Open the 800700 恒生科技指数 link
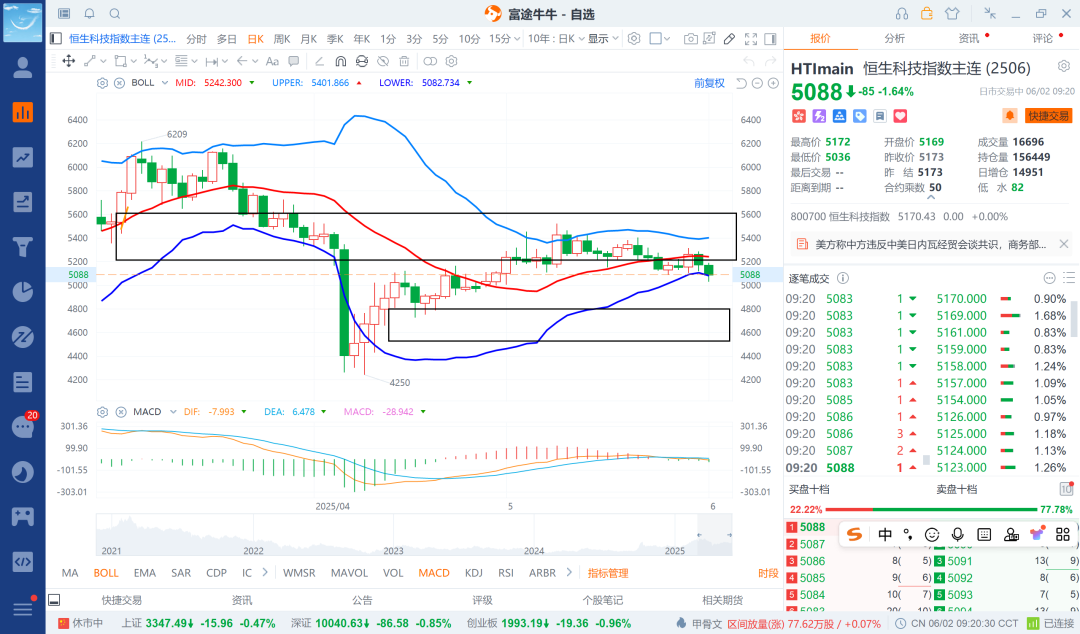This screenshot has height=634, width=1080. coord(840,216)
